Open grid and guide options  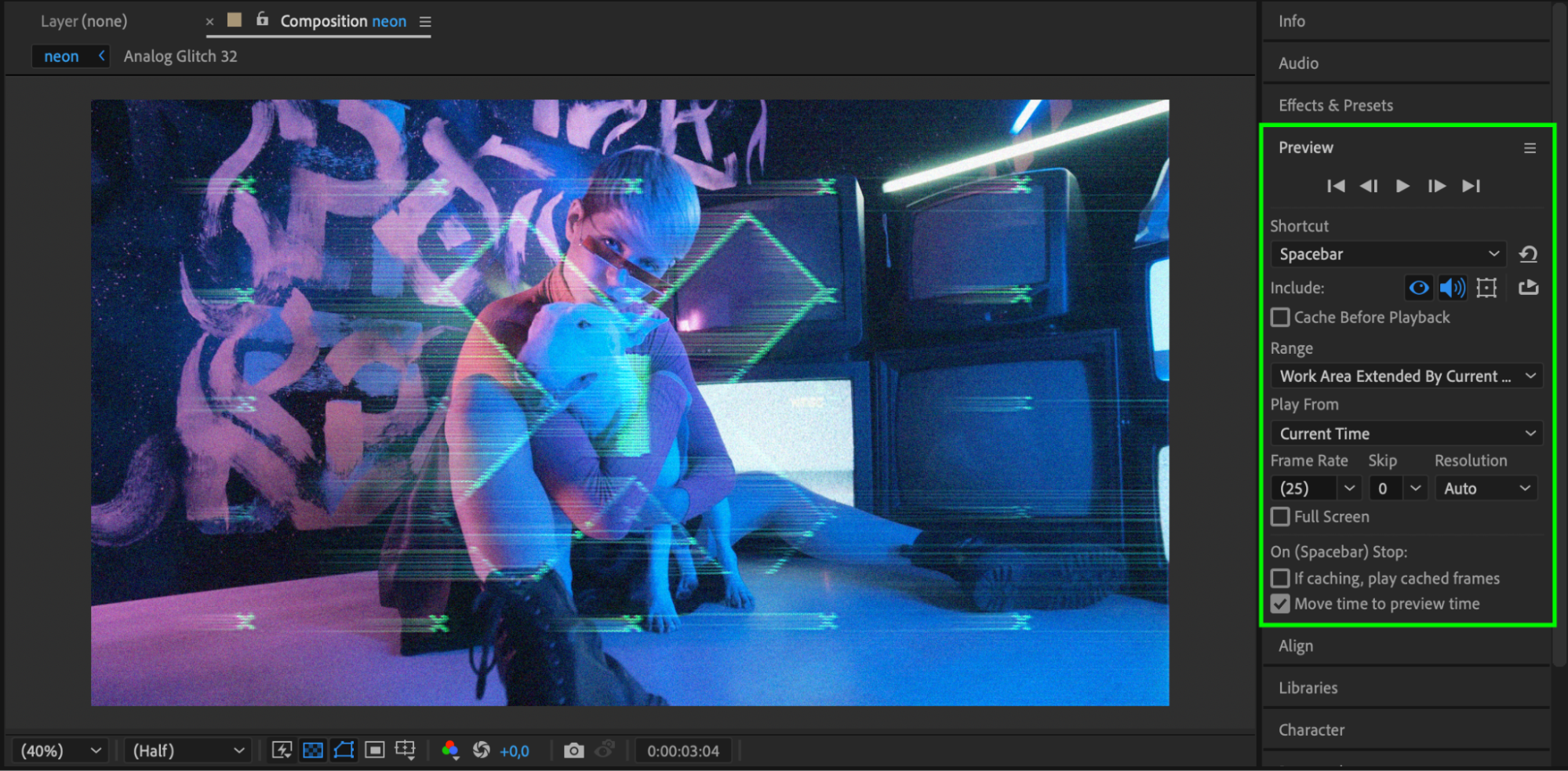click(406, 751)
